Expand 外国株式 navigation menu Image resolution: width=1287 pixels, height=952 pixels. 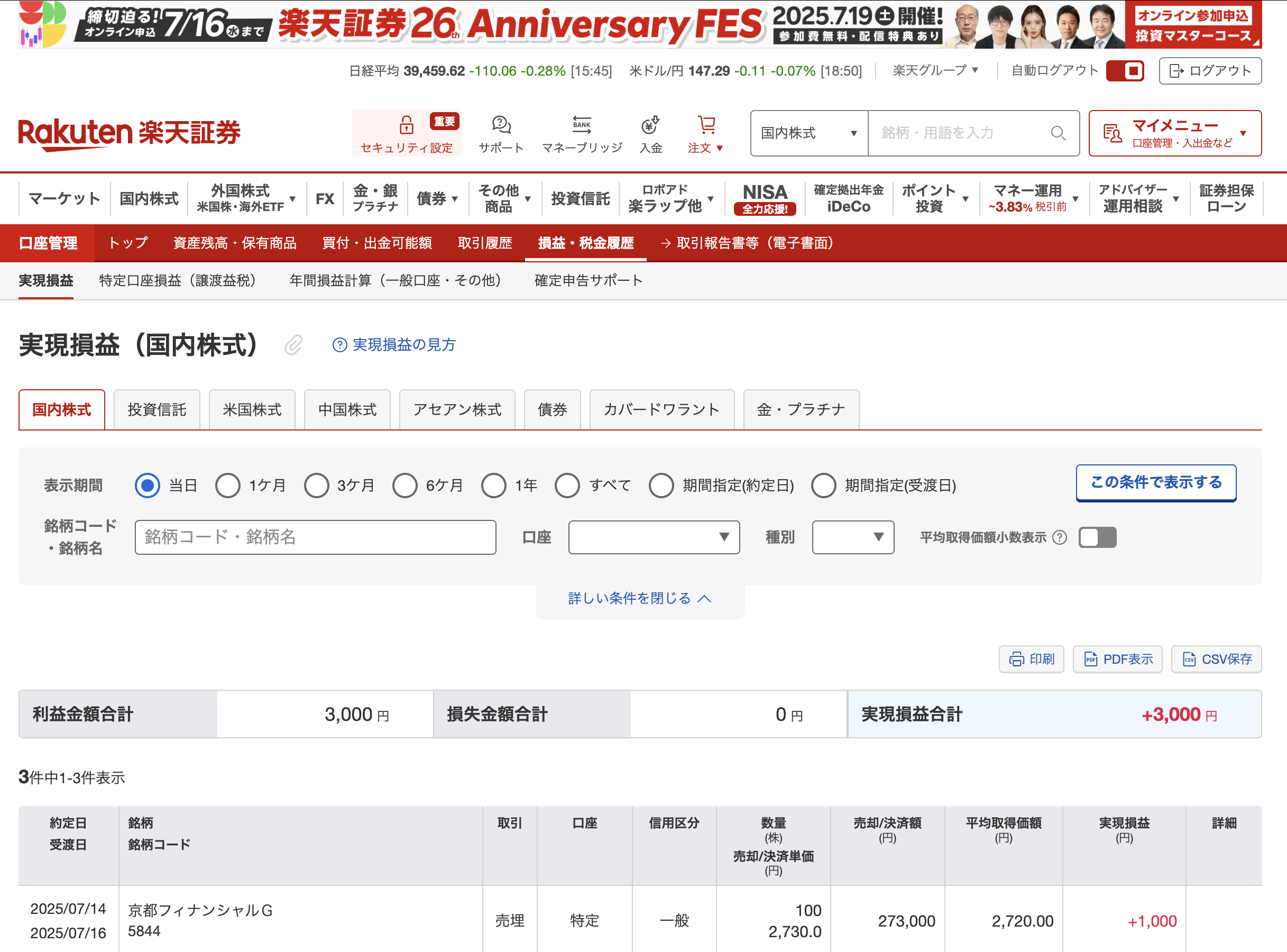coord(245,198)
